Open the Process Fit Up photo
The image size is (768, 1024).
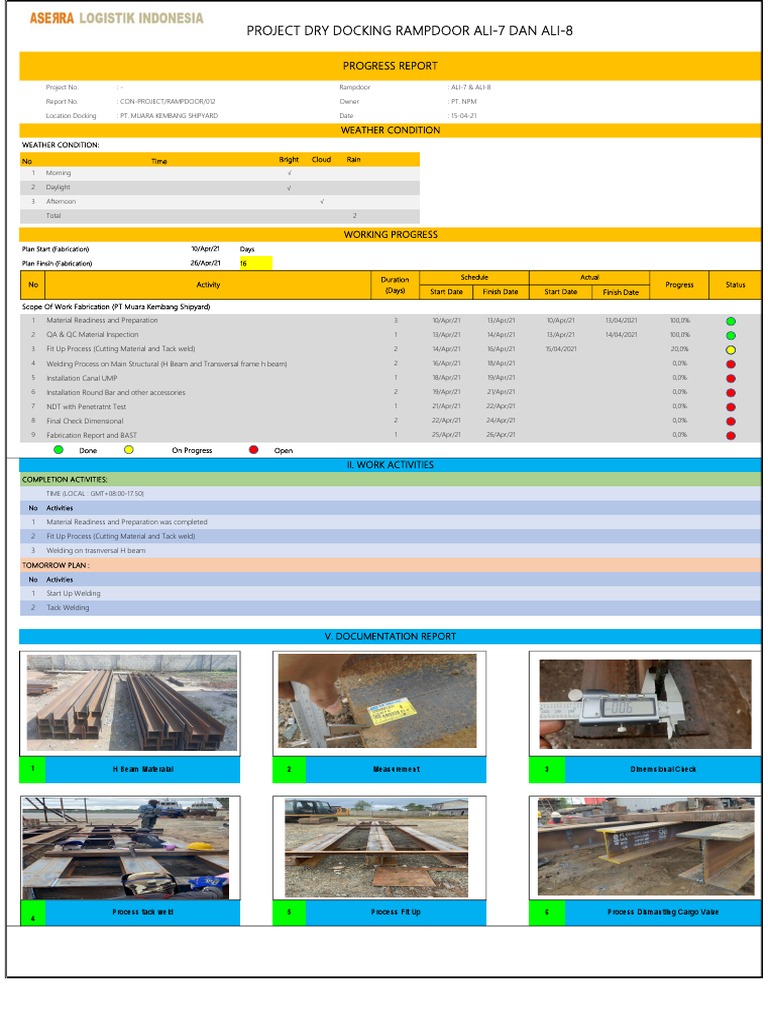377,848
